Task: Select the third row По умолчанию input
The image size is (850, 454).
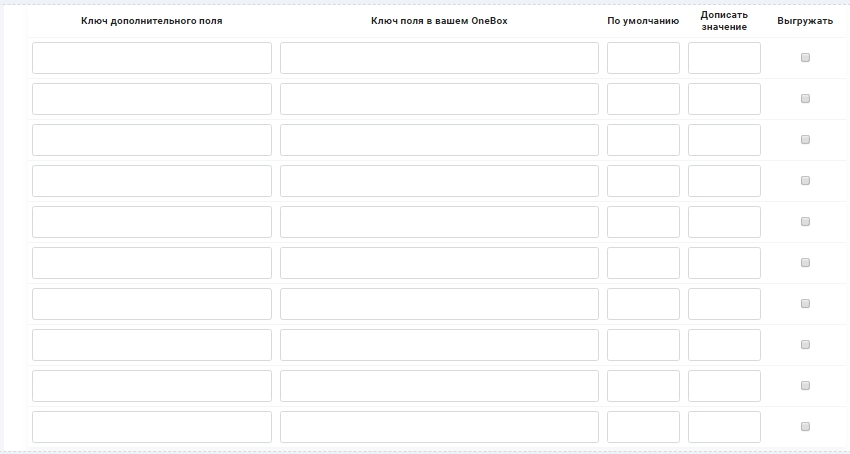Action: (x=643, y=140)
